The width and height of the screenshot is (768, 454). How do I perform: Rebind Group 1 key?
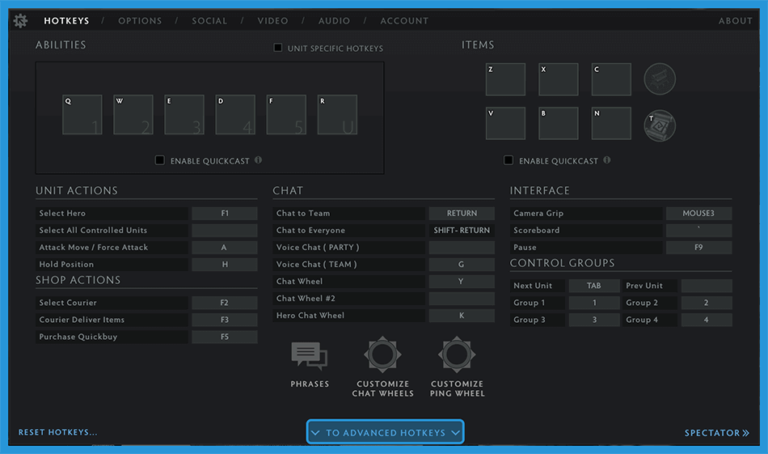[594, 303]
